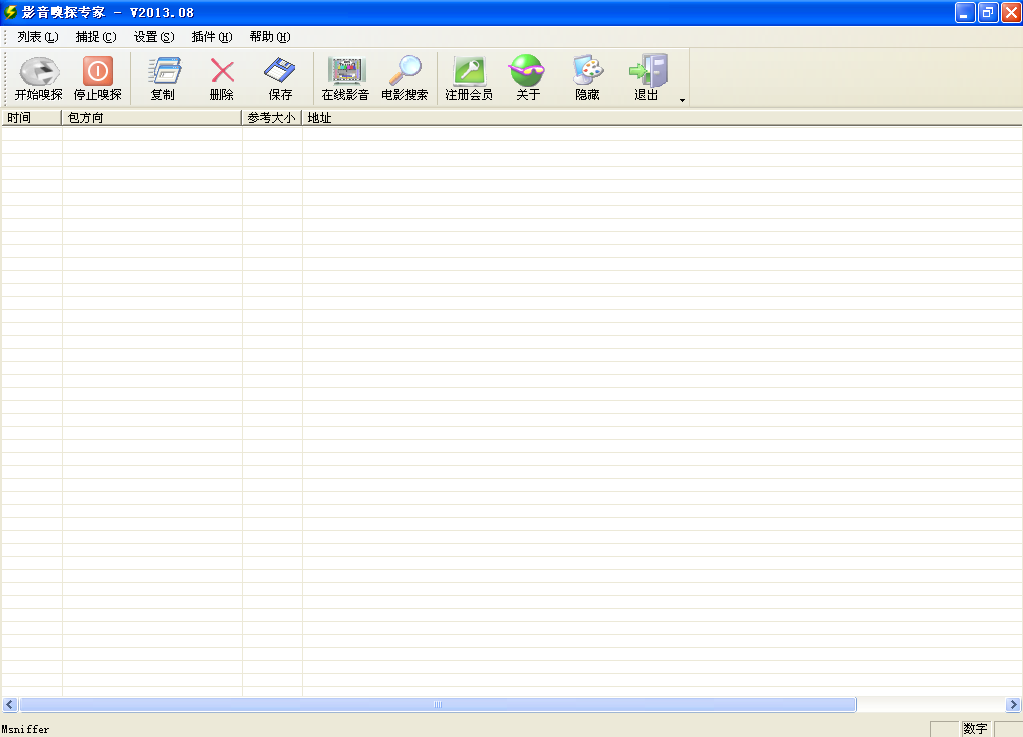Click the 注册会员 register member icon
Screen dimensions: 1023x737
[469, 70]
